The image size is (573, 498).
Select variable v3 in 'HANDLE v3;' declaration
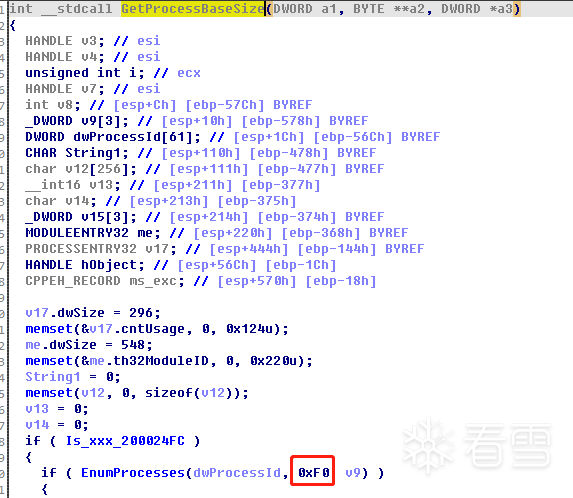pos(89,41)
